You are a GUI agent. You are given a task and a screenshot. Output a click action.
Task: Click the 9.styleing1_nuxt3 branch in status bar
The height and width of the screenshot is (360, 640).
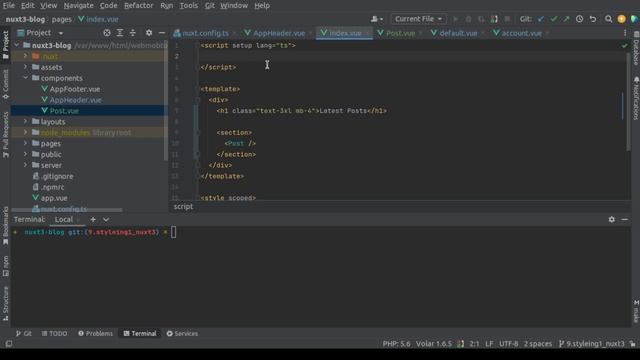click(591, 344)
